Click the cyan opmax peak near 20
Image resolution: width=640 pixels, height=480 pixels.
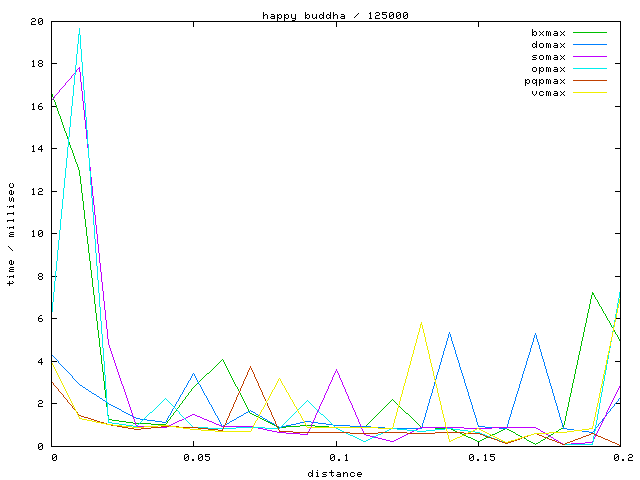click(79, 30)
